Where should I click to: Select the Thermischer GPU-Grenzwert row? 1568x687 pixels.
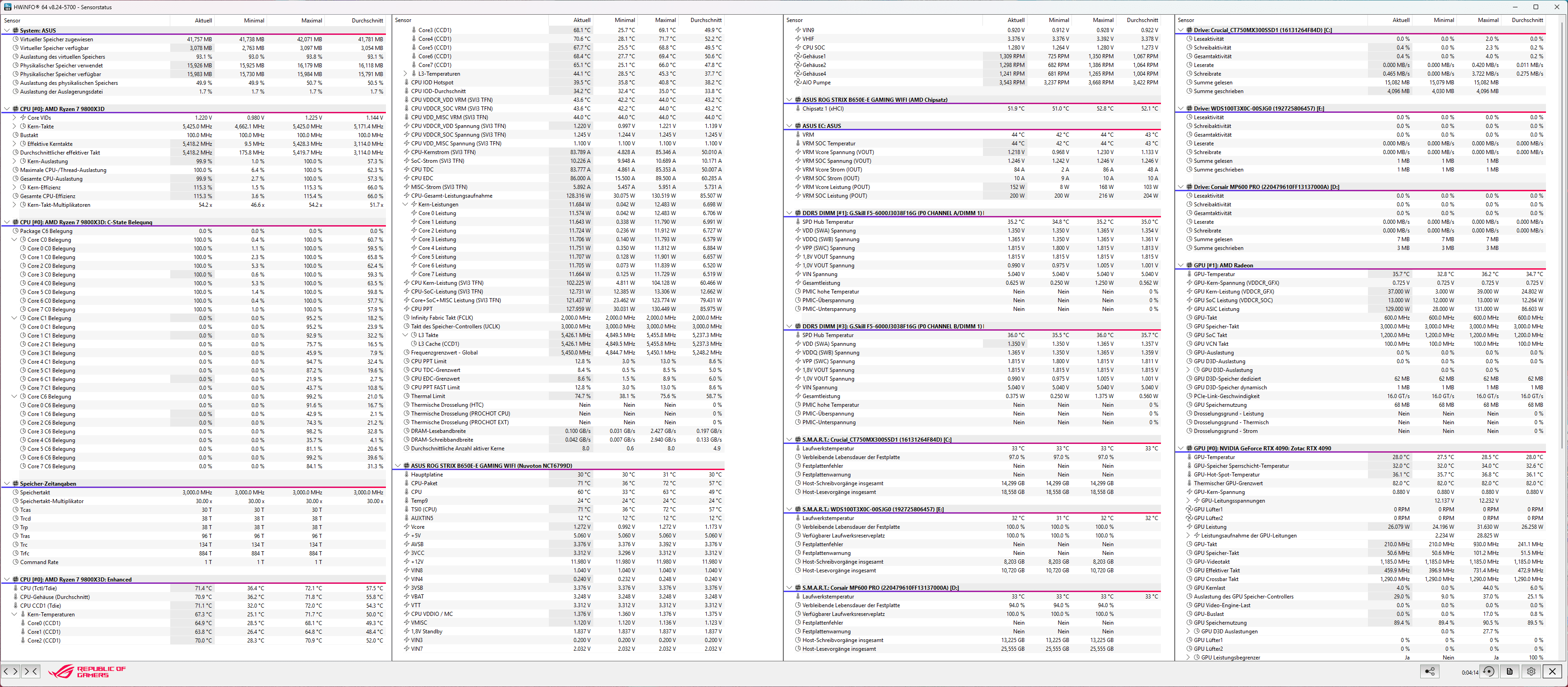pyautogui.click(x=1362, y=483)
